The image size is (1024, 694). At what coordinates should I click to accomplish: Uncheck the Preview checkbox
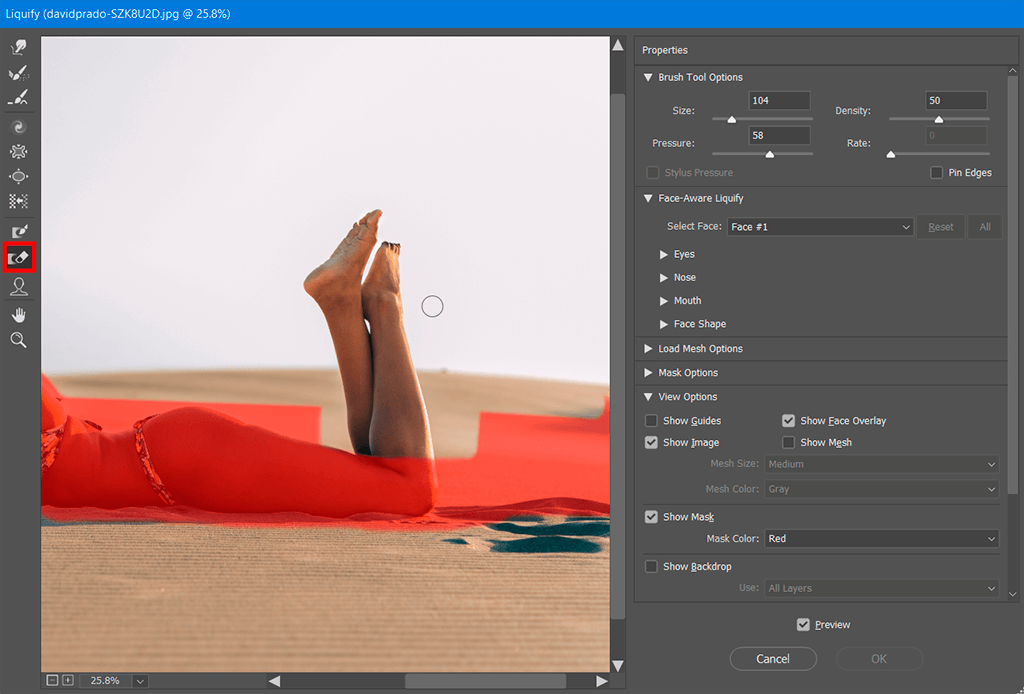[x=803, y=625]
